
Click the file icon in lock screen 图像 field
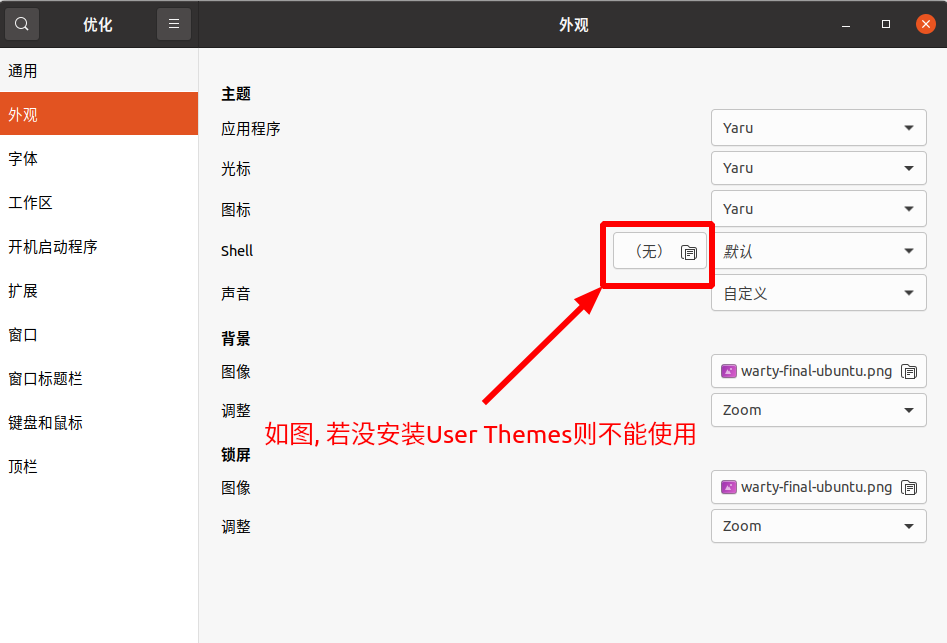[x=909, y=487]
